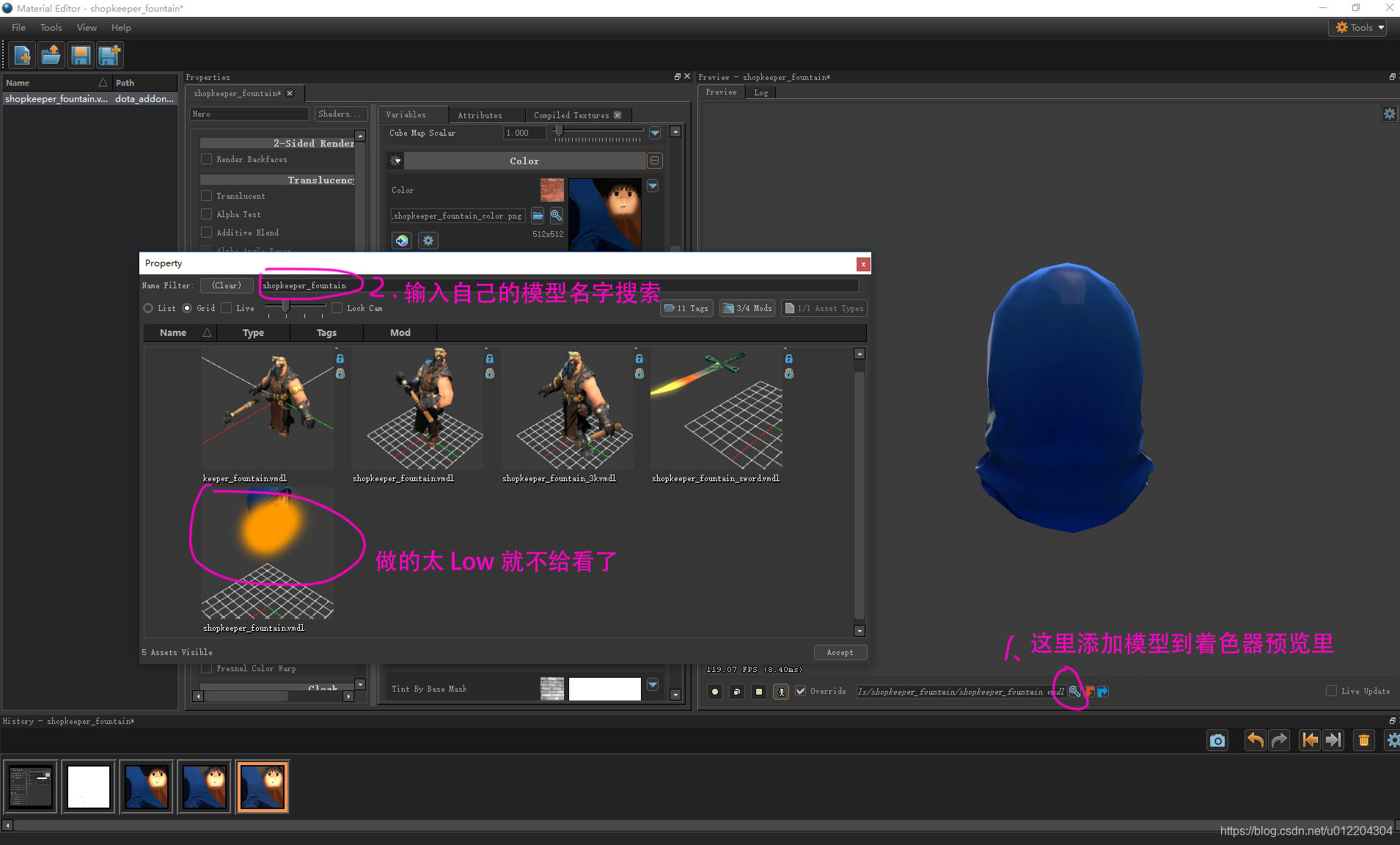Open the 1/1 Asset Types filter
This screenshot has height=845, width=1400.
click(824, 308)
